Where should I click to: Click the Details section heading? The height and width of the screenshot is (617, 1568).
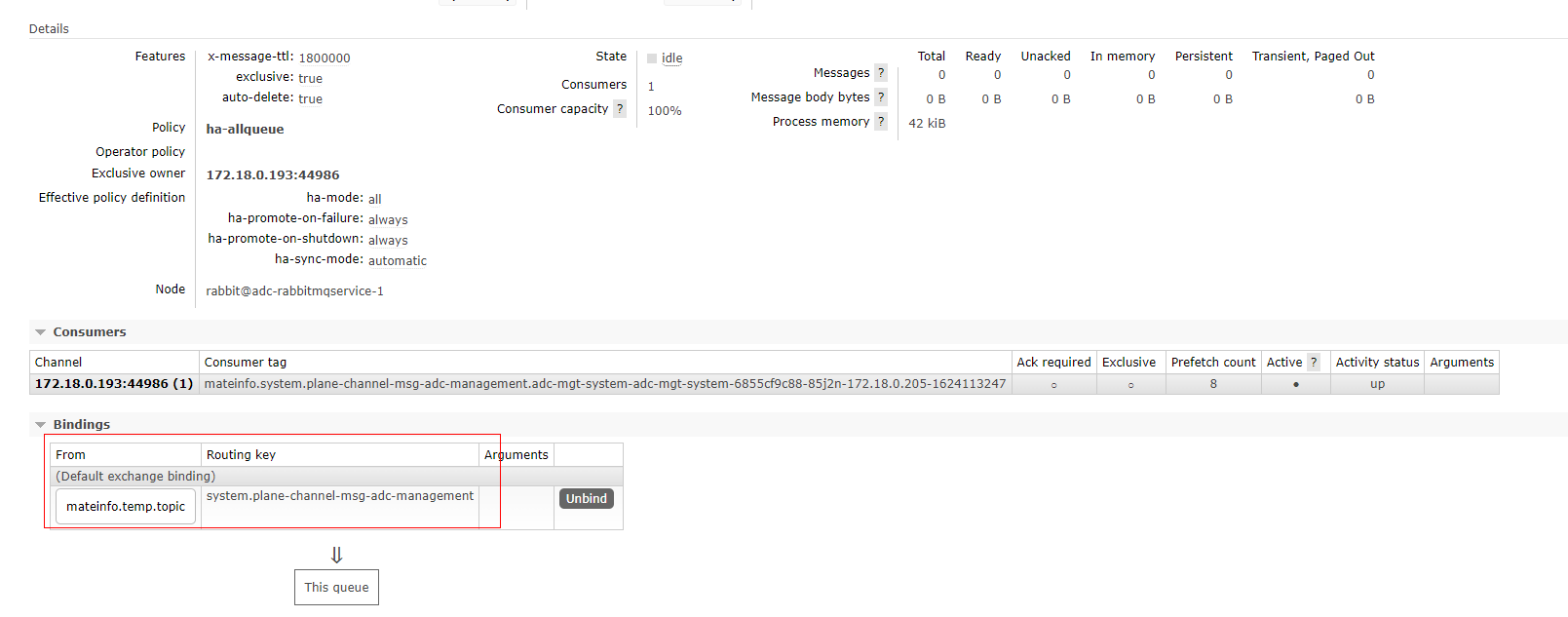tap(49, 29)
